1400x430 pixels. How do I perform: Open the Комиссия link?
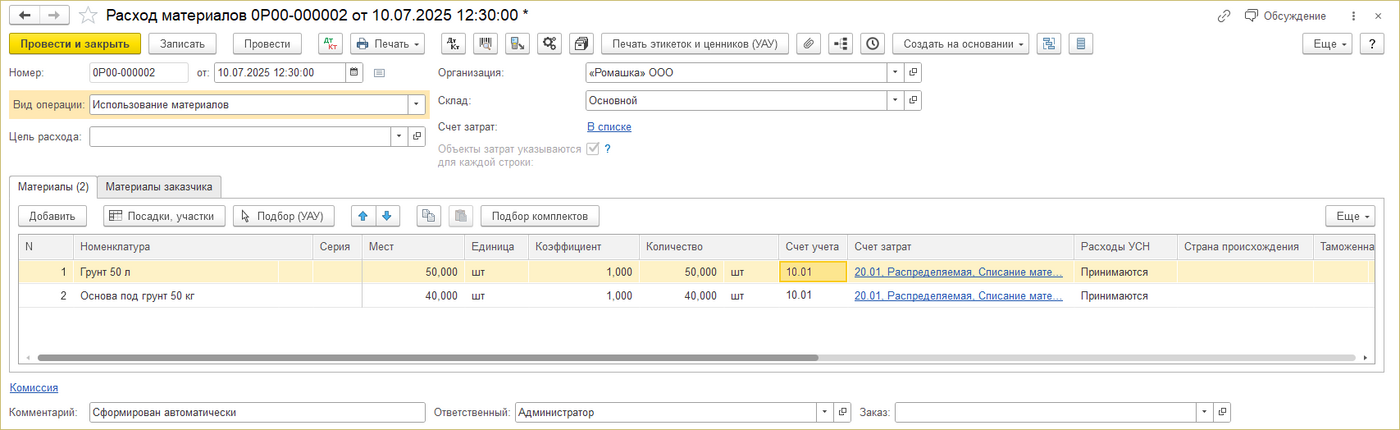click(x=33, y=388)
